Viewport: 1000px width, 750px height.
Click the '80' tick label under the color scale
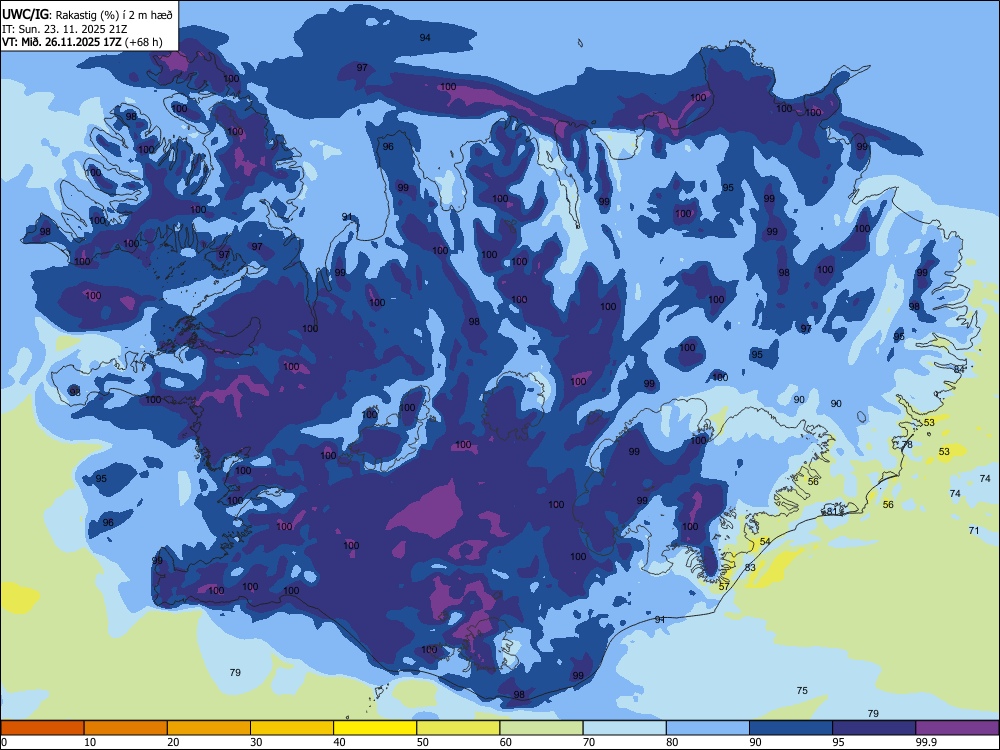pos(673,742)
